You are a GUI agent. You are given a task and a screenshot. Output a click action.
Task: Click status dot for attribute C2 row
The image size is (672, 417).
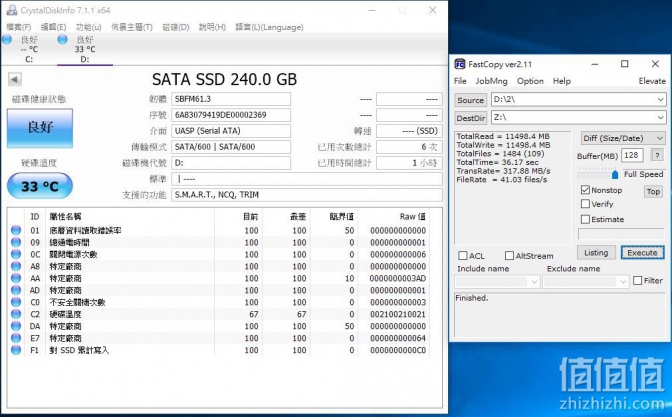[16, 314]
